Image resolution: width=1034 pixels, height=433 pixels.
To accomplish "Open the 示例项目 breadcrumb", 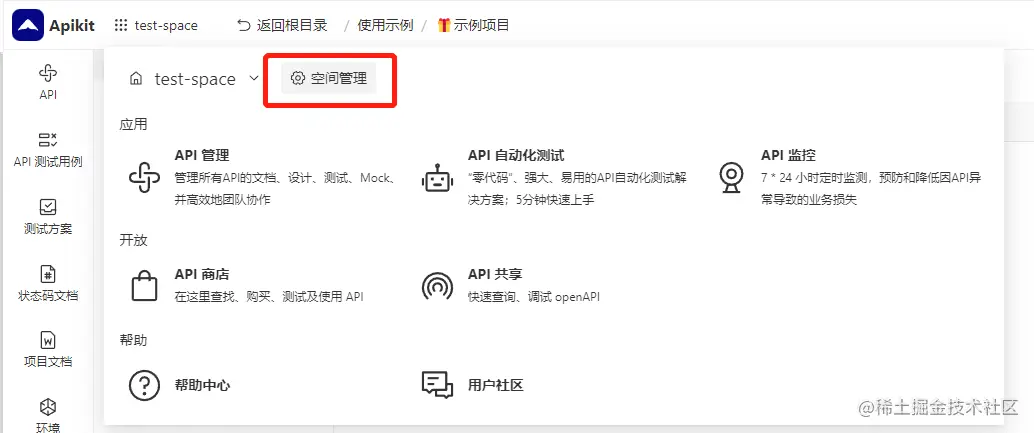I will [481, 26].
